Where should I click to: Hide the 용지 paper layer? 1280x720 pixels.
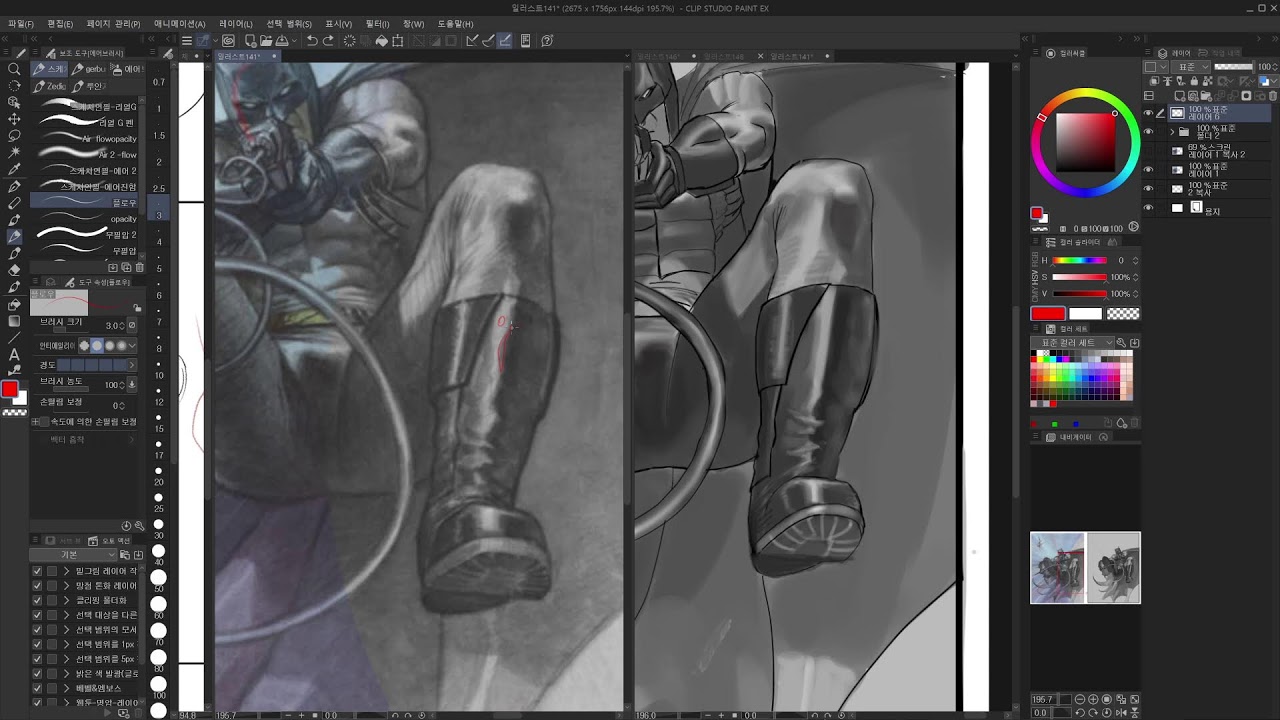coord(1148,208)
